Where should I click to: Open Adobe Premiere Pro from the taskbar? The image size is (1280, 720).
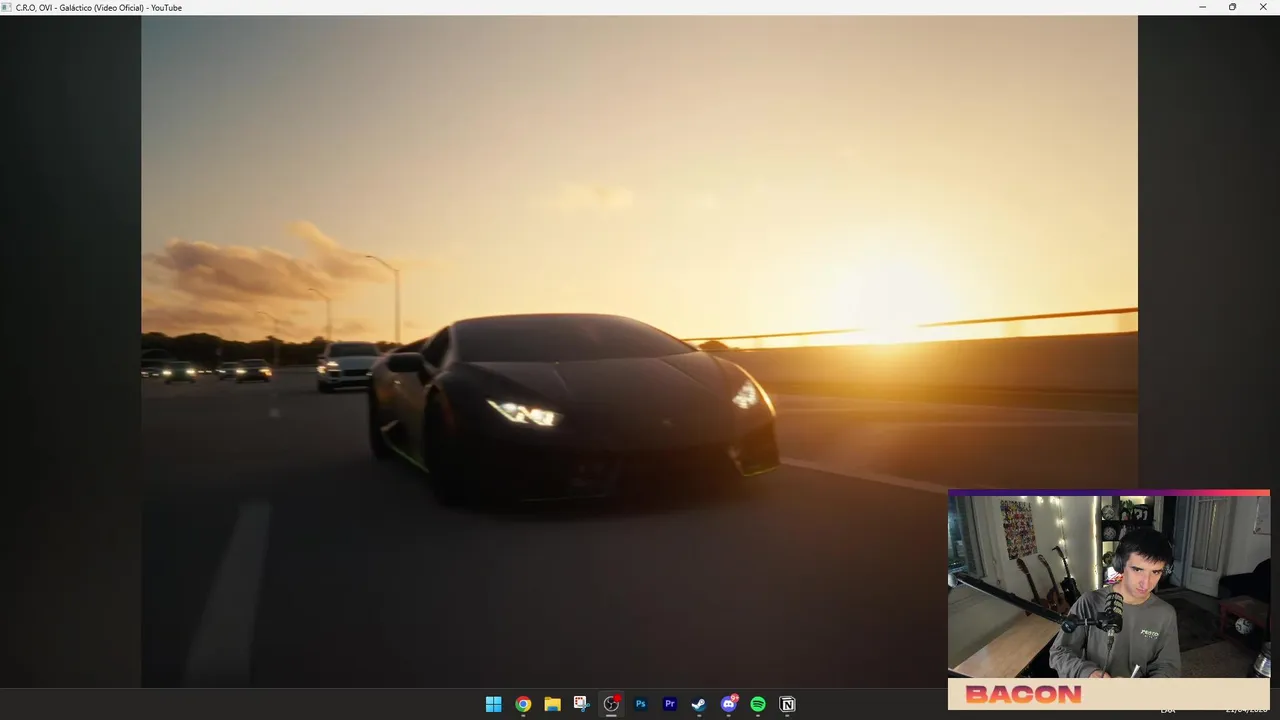[670, 704]
